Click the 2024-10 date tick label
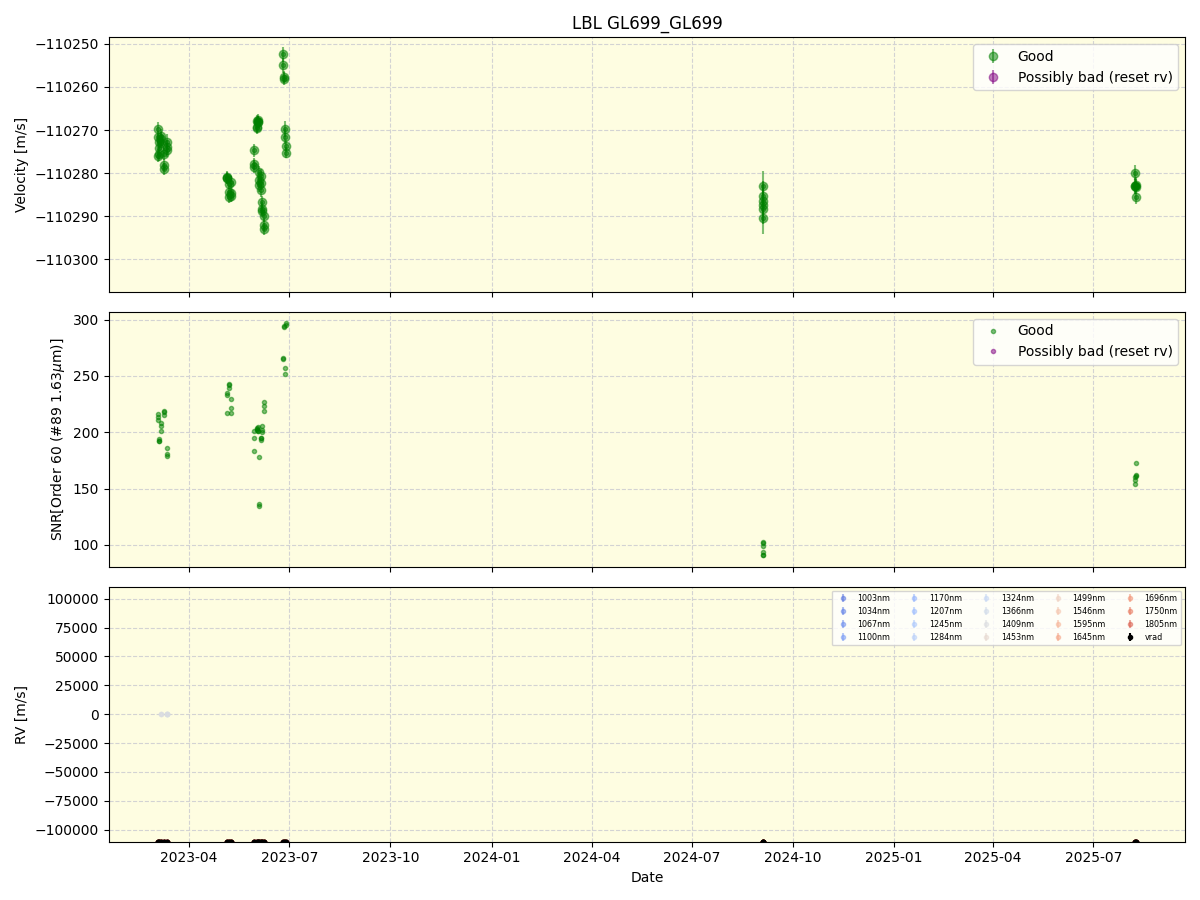This screenshot has height=900, width=1200. (793, 857)
